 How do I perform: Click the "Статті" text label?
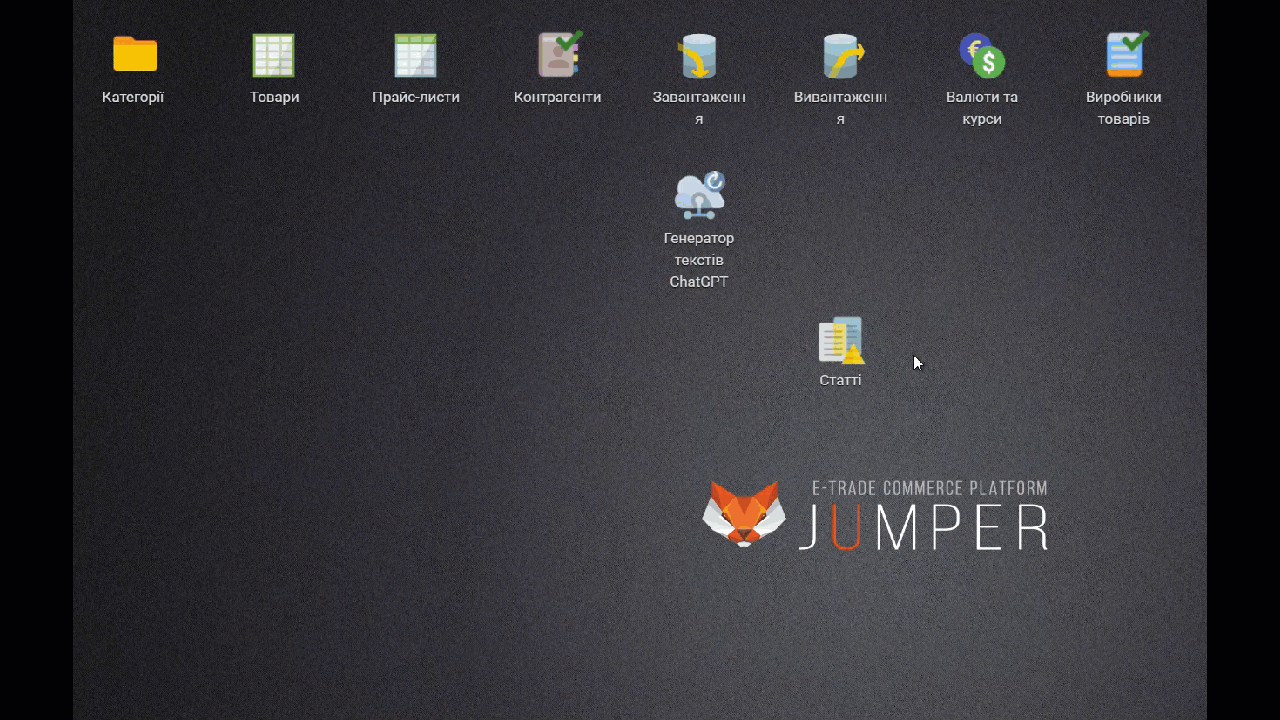click(x=840, y=380)
